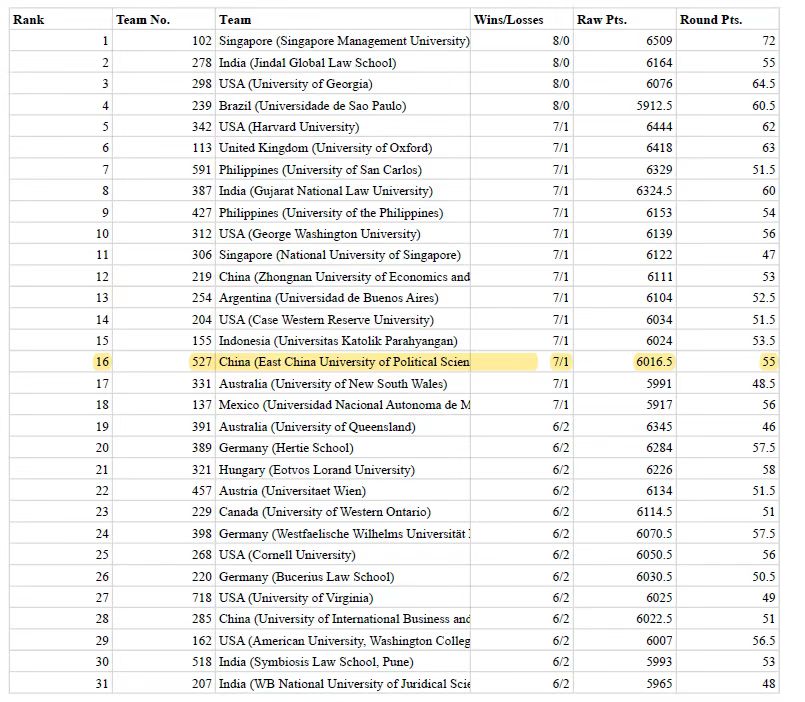Select Philippines University of the Philippines cell
Screen dimensions: 805x702
(342, 212)
